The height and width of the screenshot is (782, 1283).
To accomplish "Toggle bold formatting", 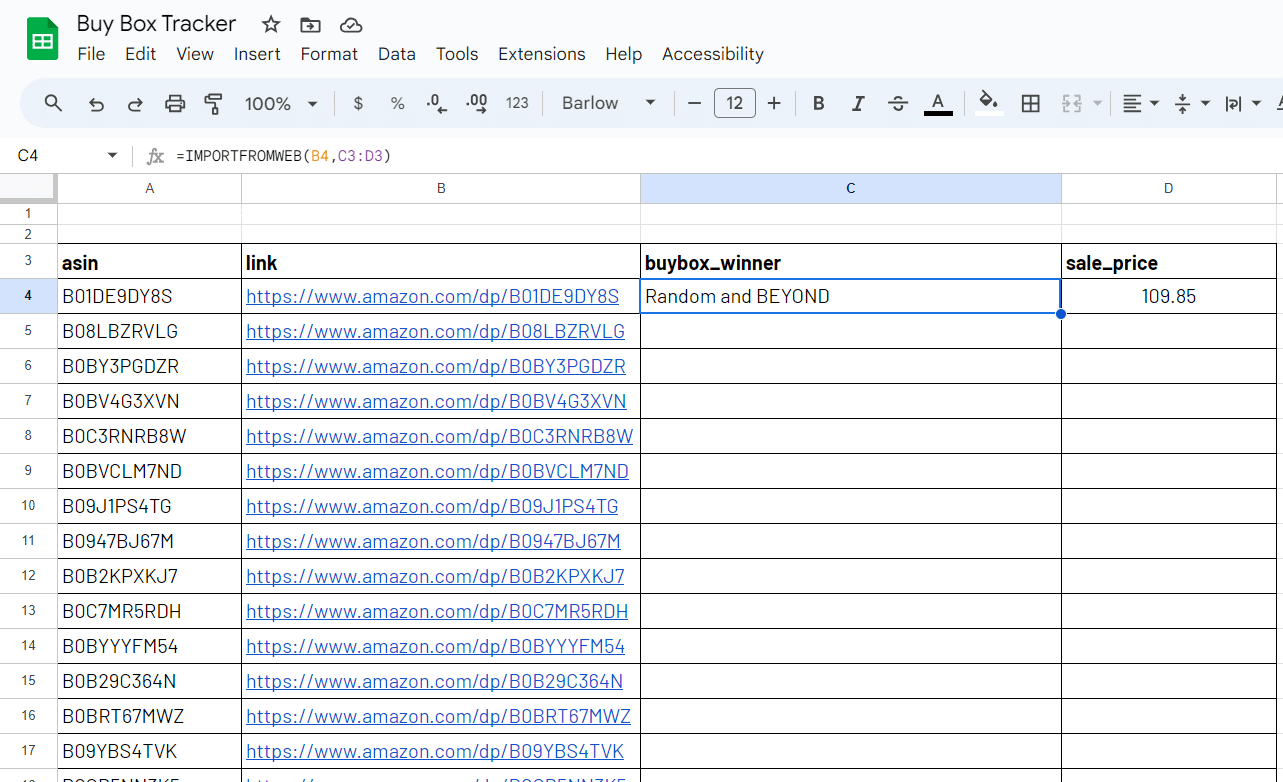I will pos(818,103).
